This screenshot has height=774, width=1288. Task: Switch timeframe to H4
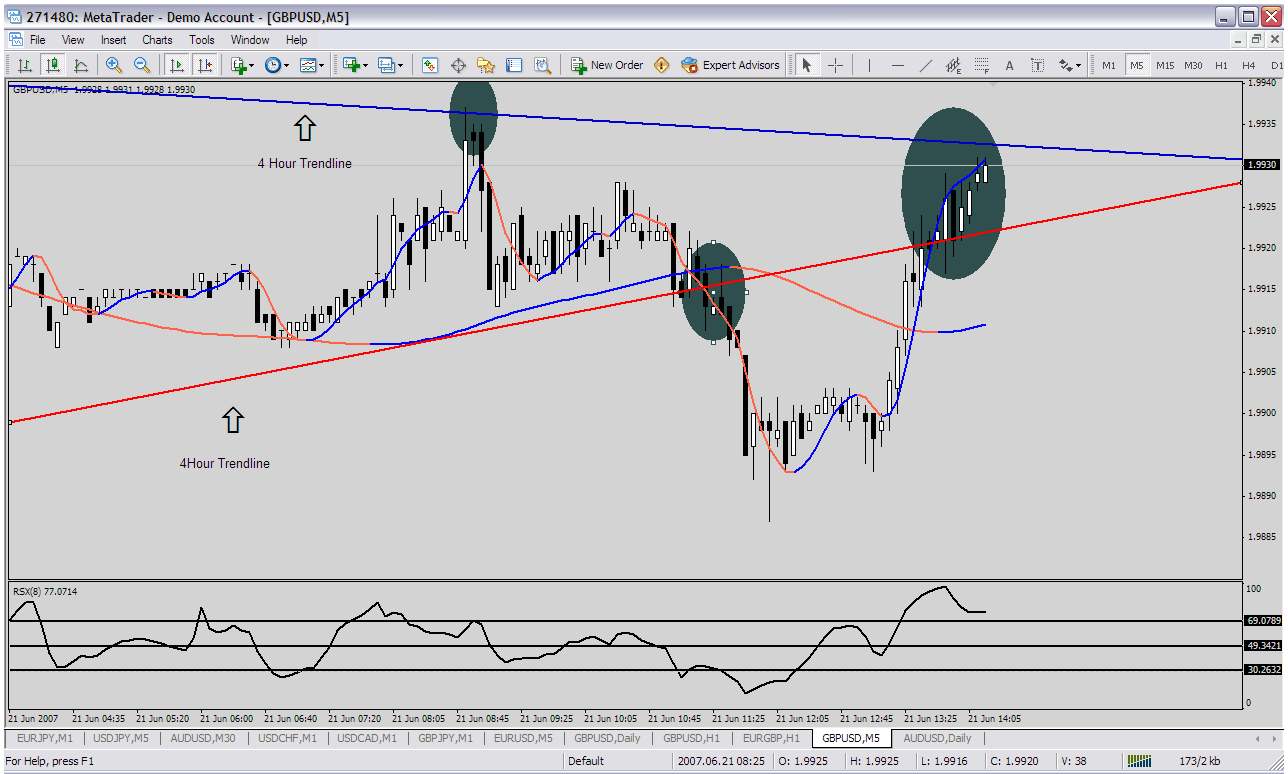click(x=1249, y=65)
